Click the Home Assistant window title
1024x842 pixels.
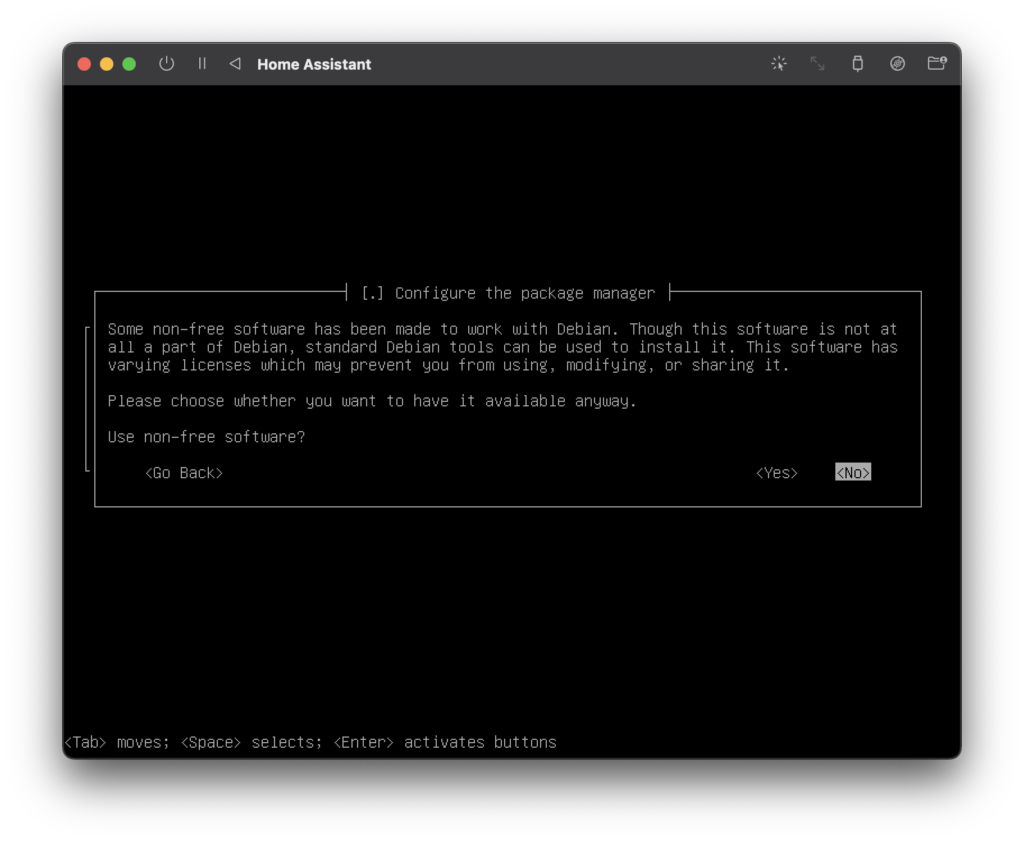(314, 64)
